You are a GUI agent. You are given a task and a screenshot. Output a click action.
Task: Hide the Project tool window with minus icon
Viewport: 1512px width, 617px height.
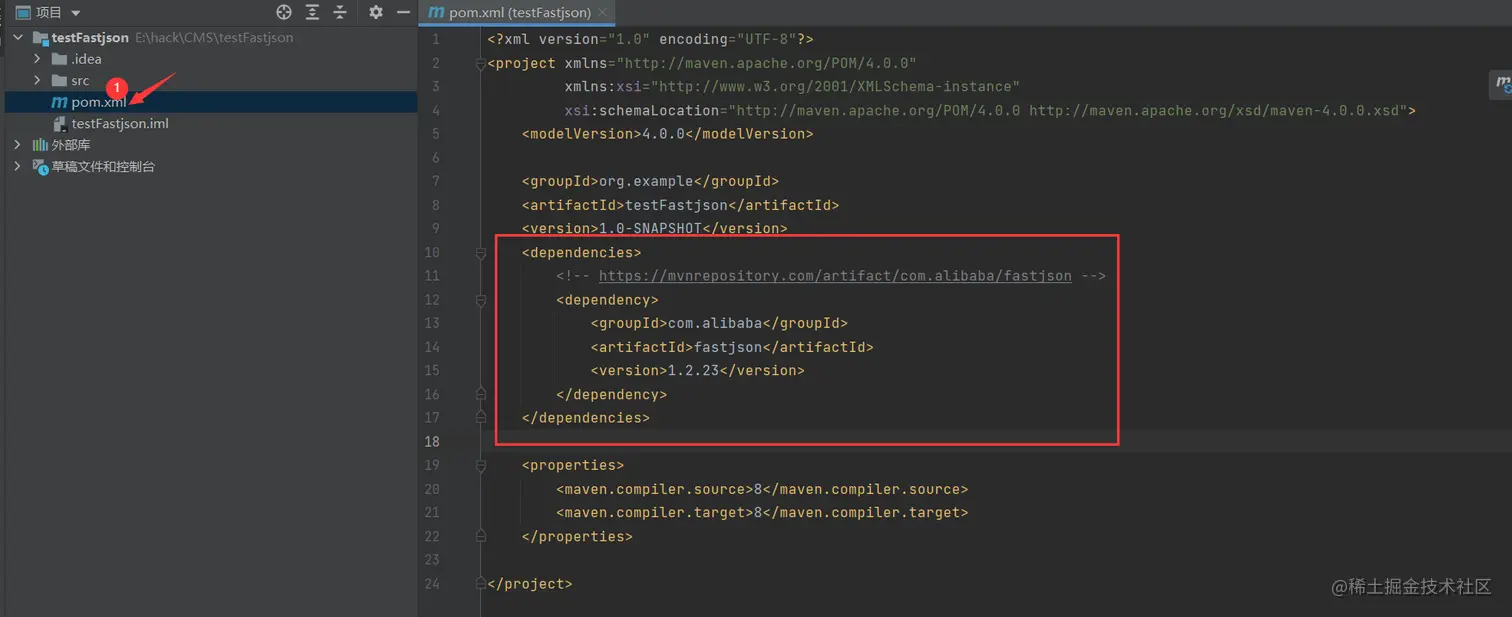coord(403,12)
